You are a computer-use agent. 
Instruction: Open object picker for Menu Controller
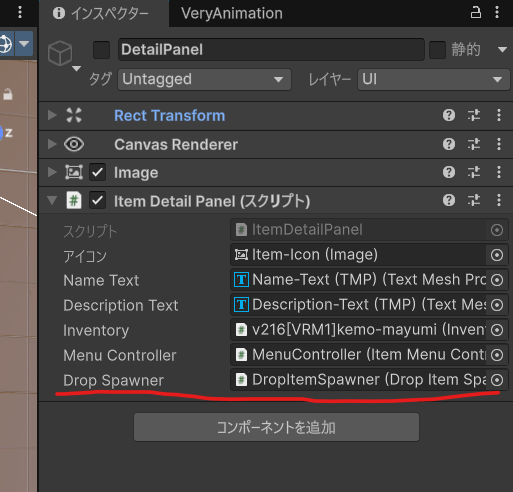[497, 355]
